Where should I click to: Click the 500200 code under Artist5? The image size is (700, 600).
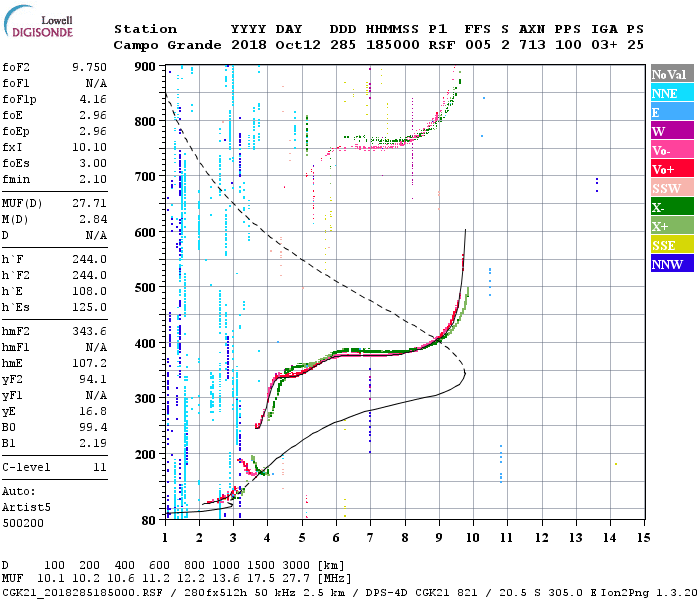click(23, 523)
